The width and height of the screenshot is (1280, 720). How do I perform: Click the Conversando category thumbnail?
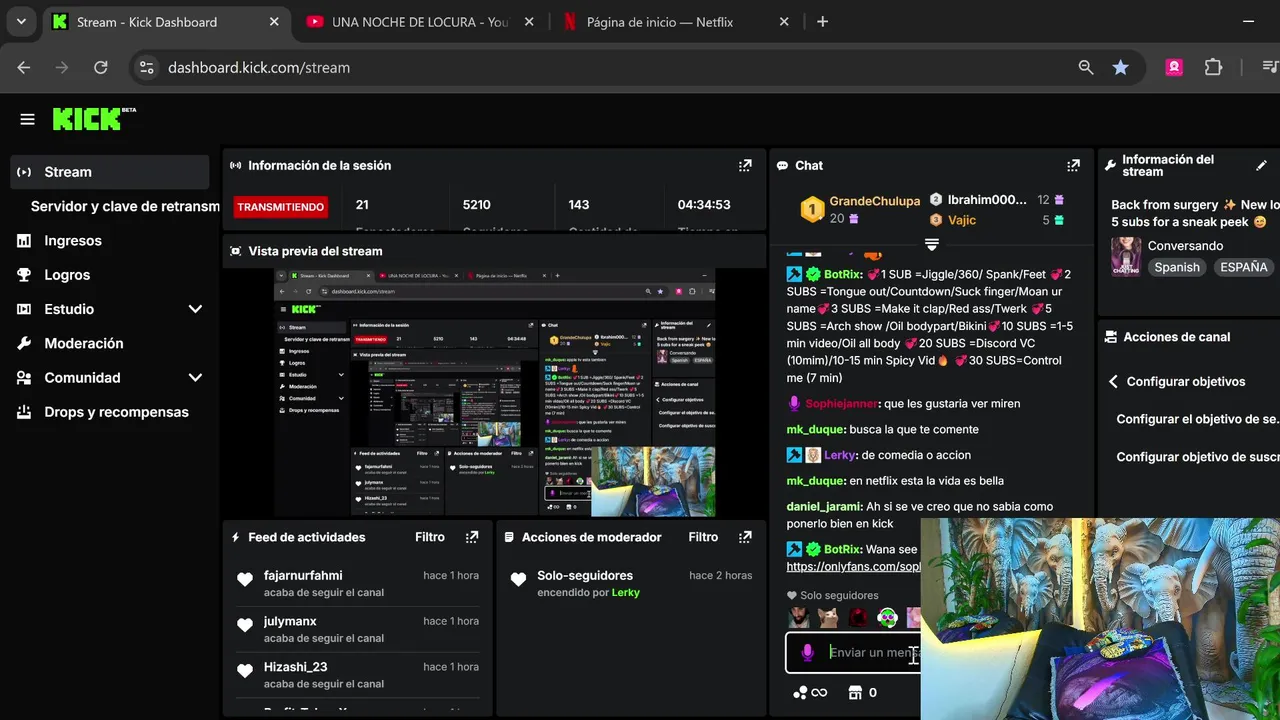pos(1126,256)
